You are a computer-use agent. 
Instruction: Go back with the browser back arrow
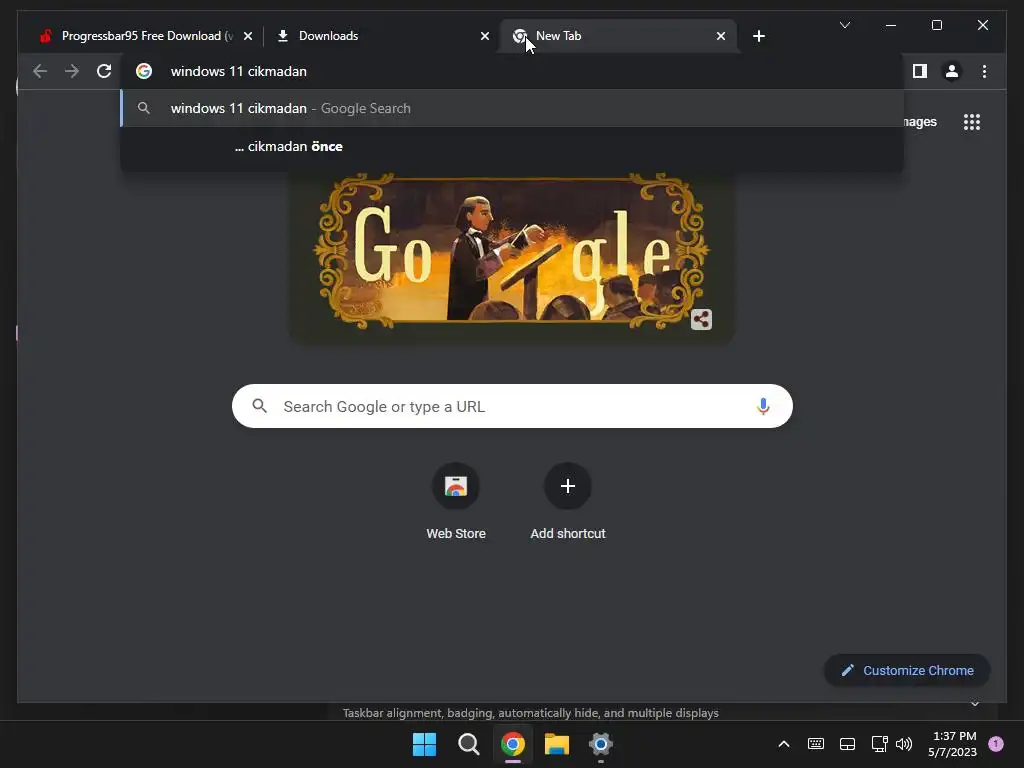click(40, 71)
